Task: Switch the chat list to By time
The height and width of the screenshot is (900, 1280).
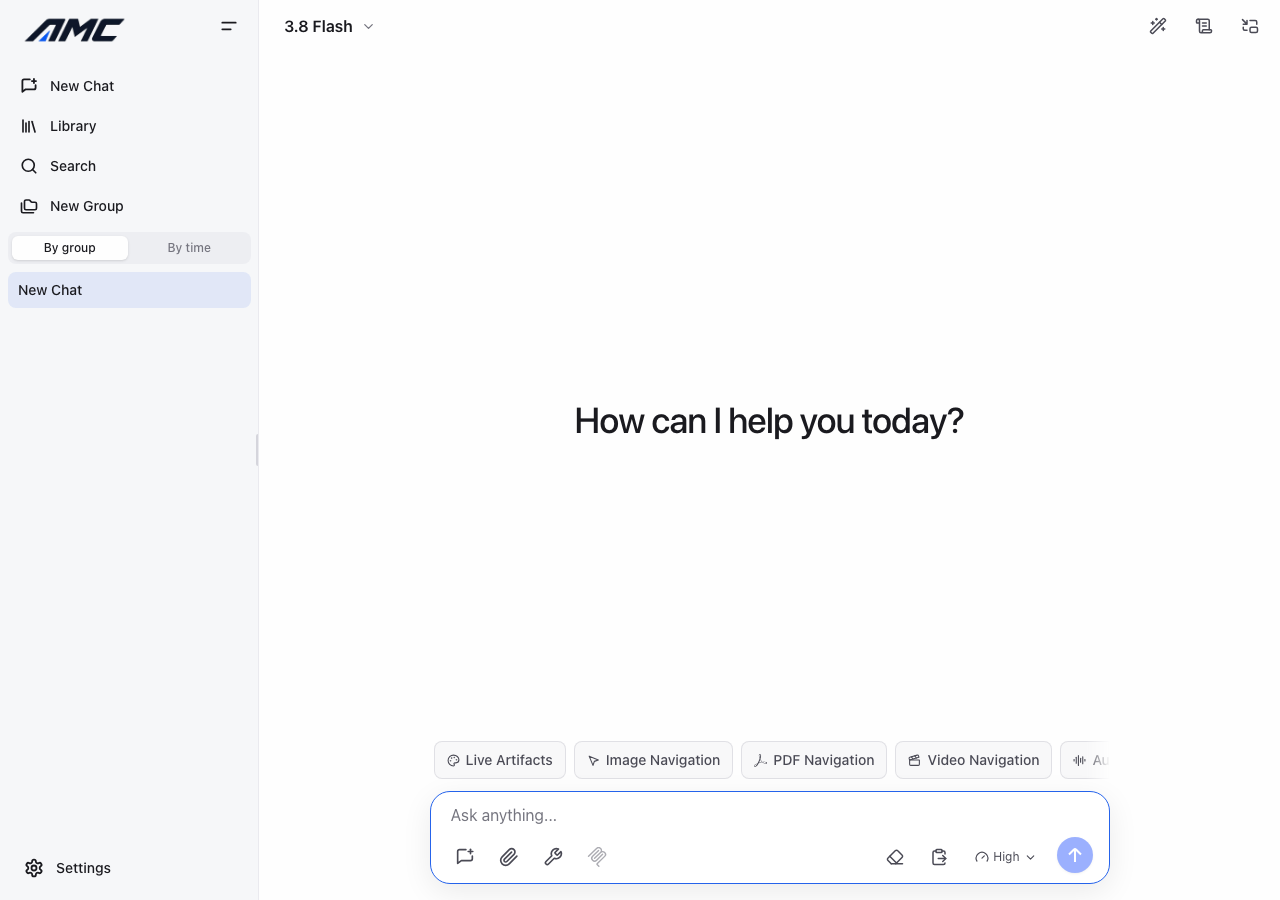Action: [189, 248]
